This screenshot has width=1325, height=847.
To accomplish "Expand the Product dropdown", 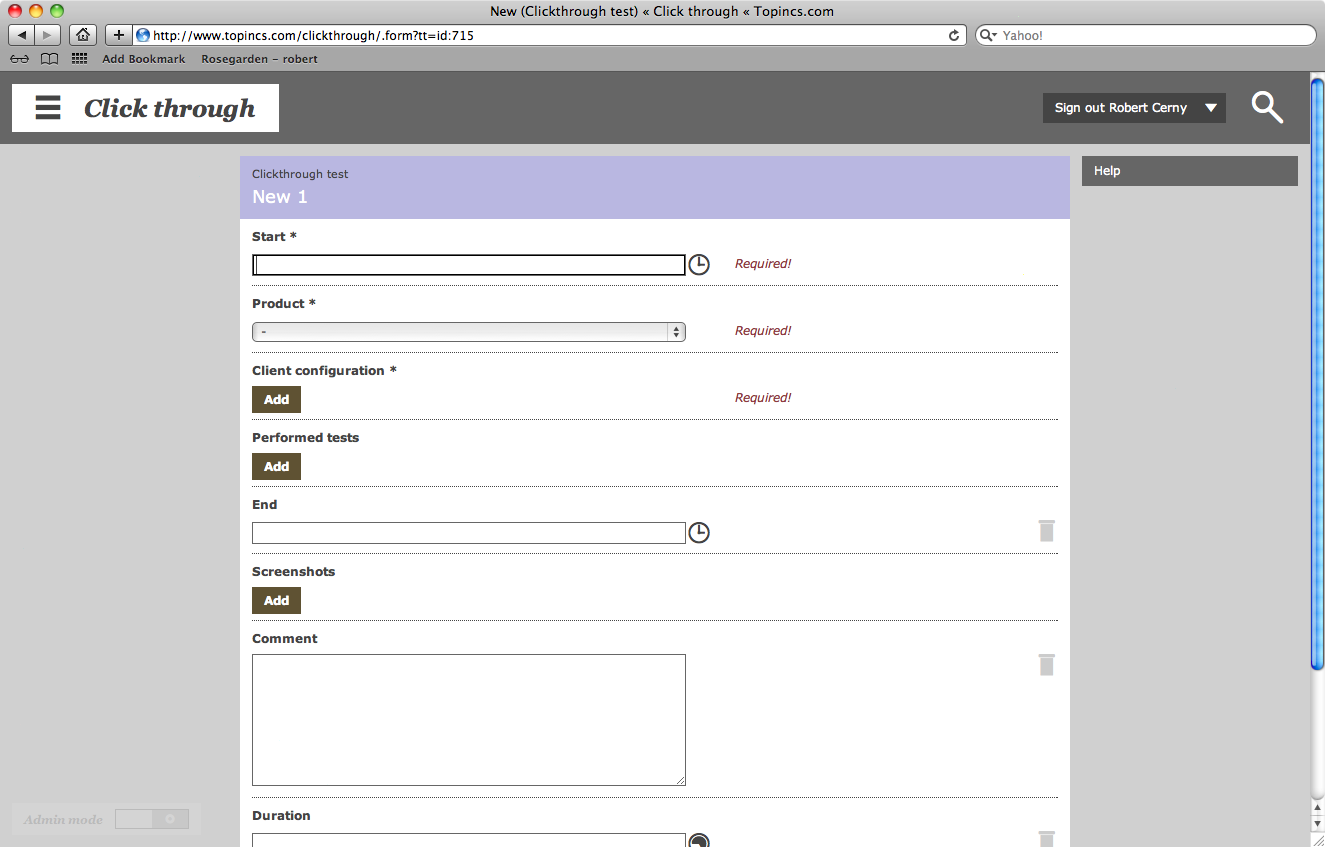I will [468, 332].
